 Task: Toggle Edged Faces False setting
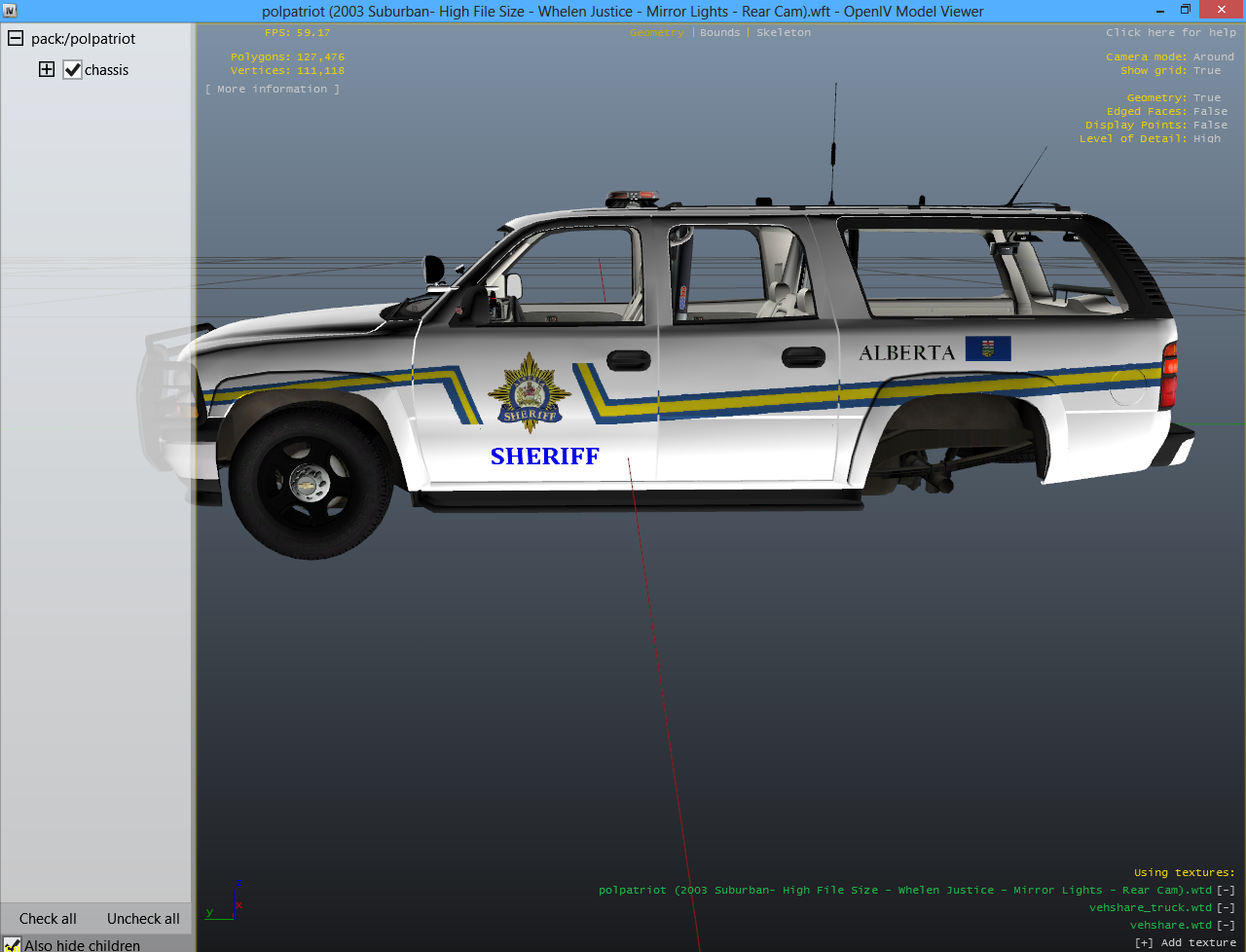click(x=1210, y=112)
